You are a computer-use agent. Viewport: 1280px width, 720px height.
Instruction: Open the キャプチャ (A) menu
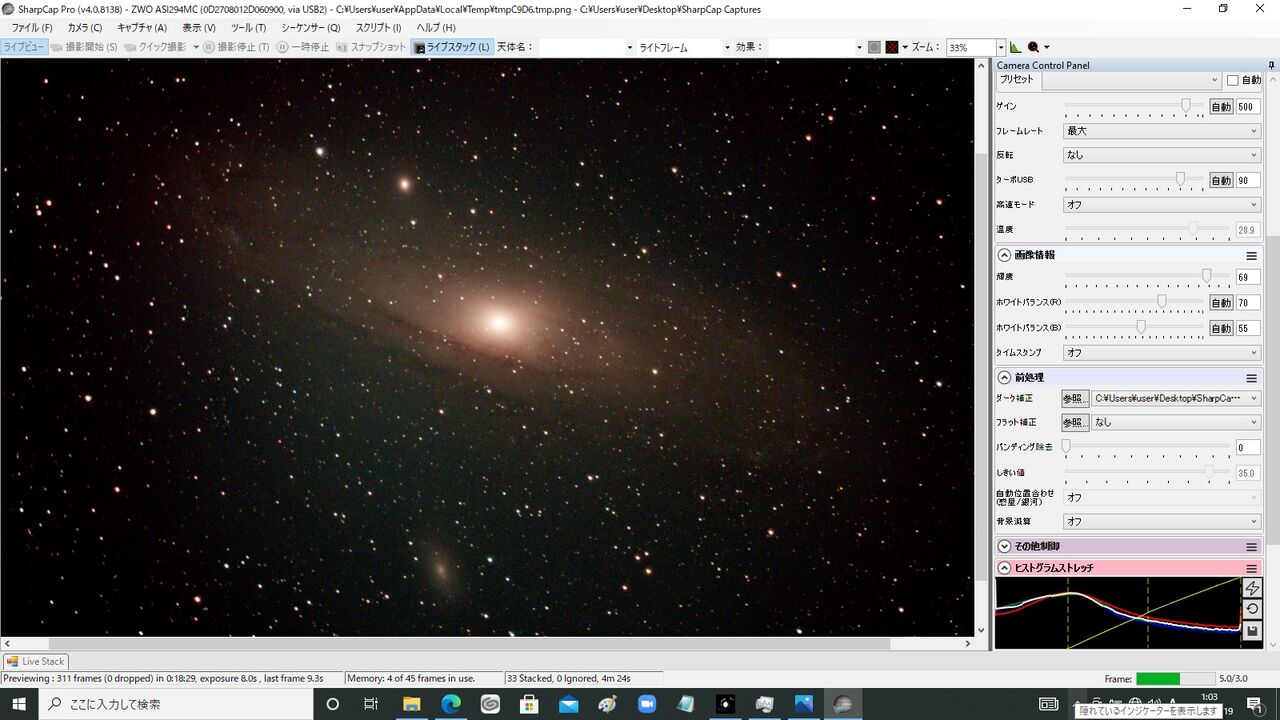pos(142,28)
